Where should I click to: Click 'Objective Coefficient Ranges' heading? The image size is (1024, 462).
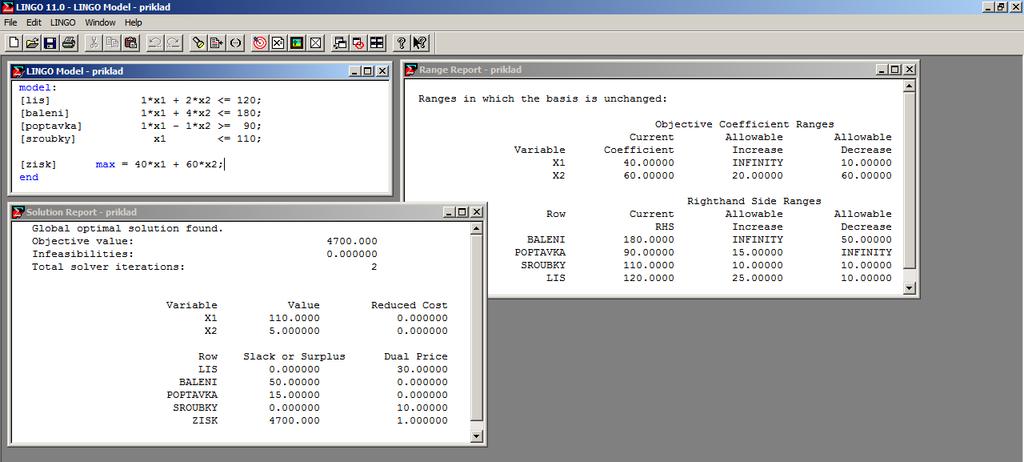744,124
